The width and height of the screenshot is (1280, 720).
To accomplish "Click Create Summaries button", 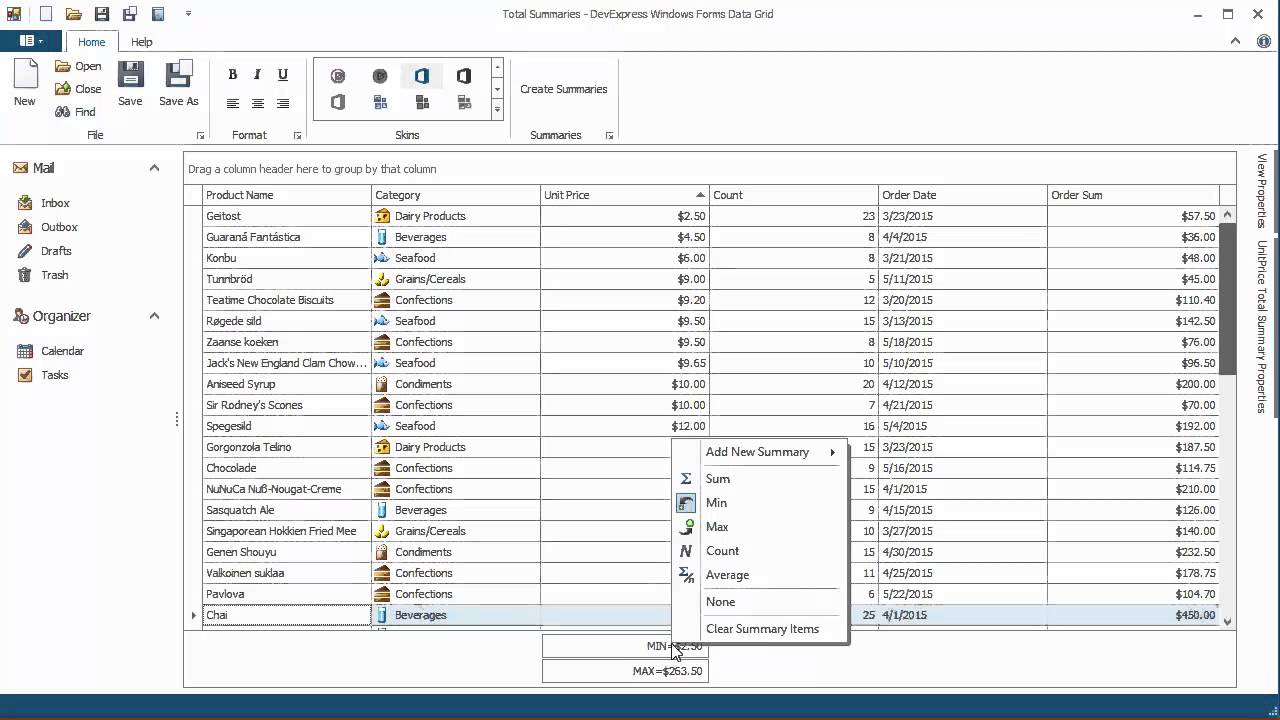I will point(564,89).
